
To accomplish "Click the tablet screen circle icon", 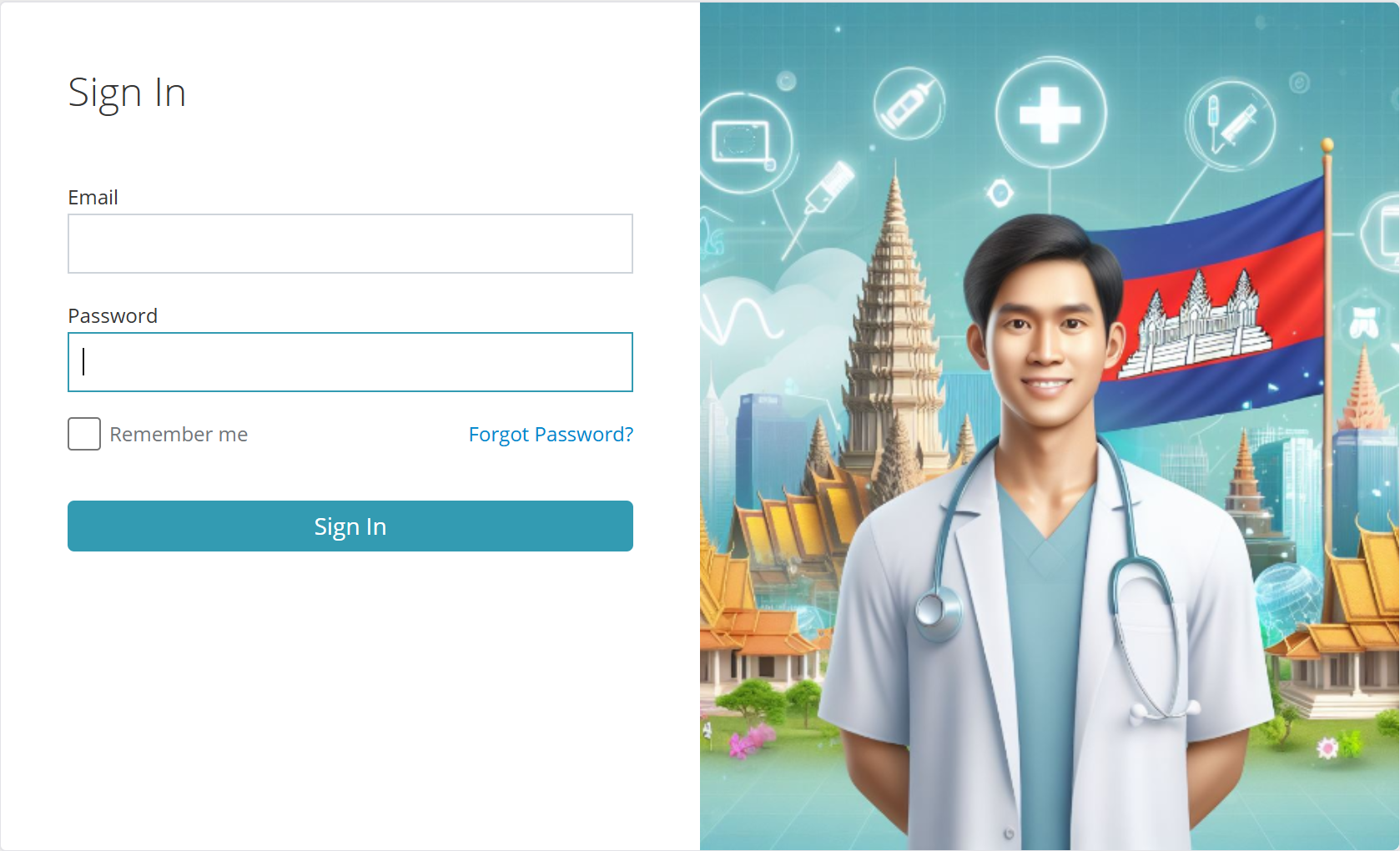I will click(741, 143).
